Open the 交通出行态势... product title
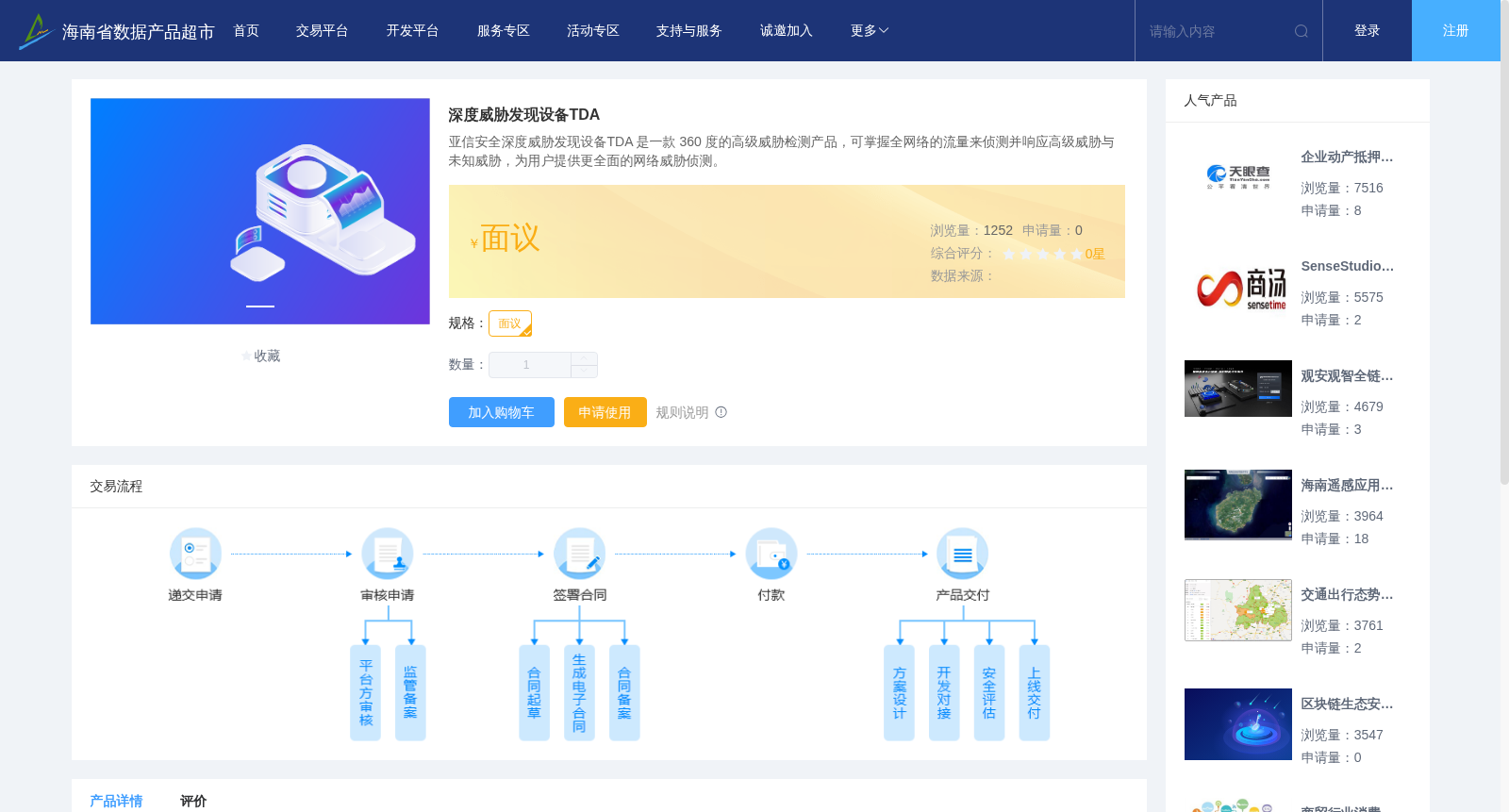Viewport: 1509px width, 812px height. pos(1347,595)
